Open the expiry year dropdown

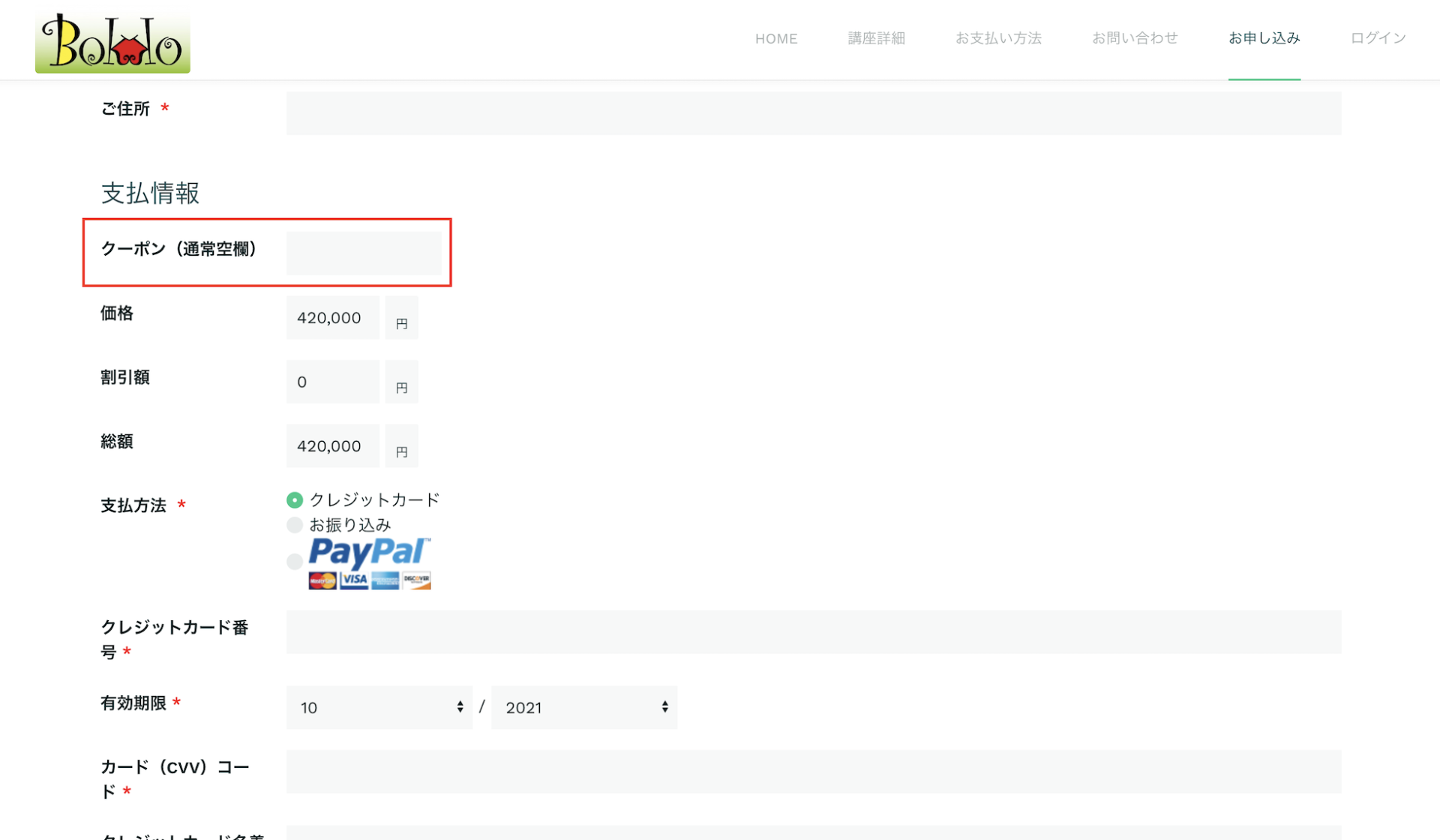click(x=584, y=707)
